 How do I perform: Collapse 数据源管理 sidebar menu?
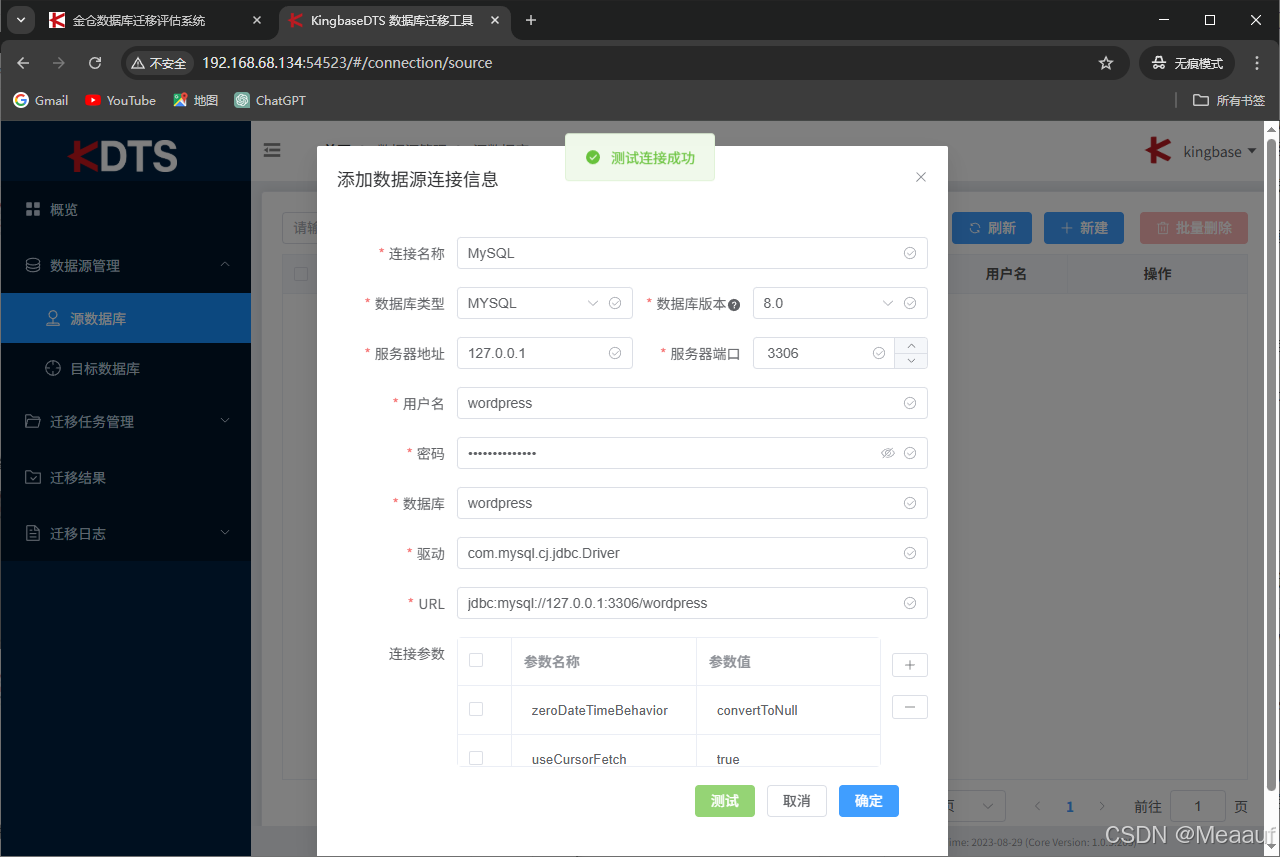pos(125,266)
